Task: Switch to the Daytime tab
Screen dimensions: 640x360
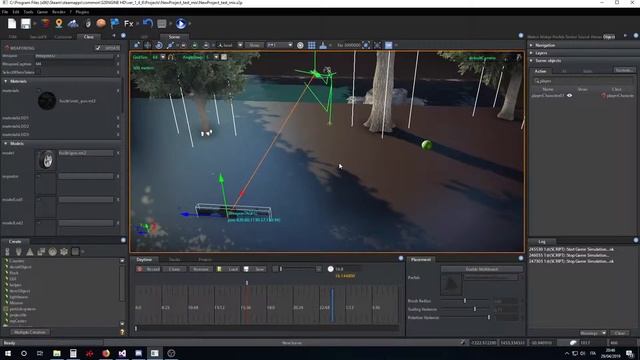Action: 144,260
